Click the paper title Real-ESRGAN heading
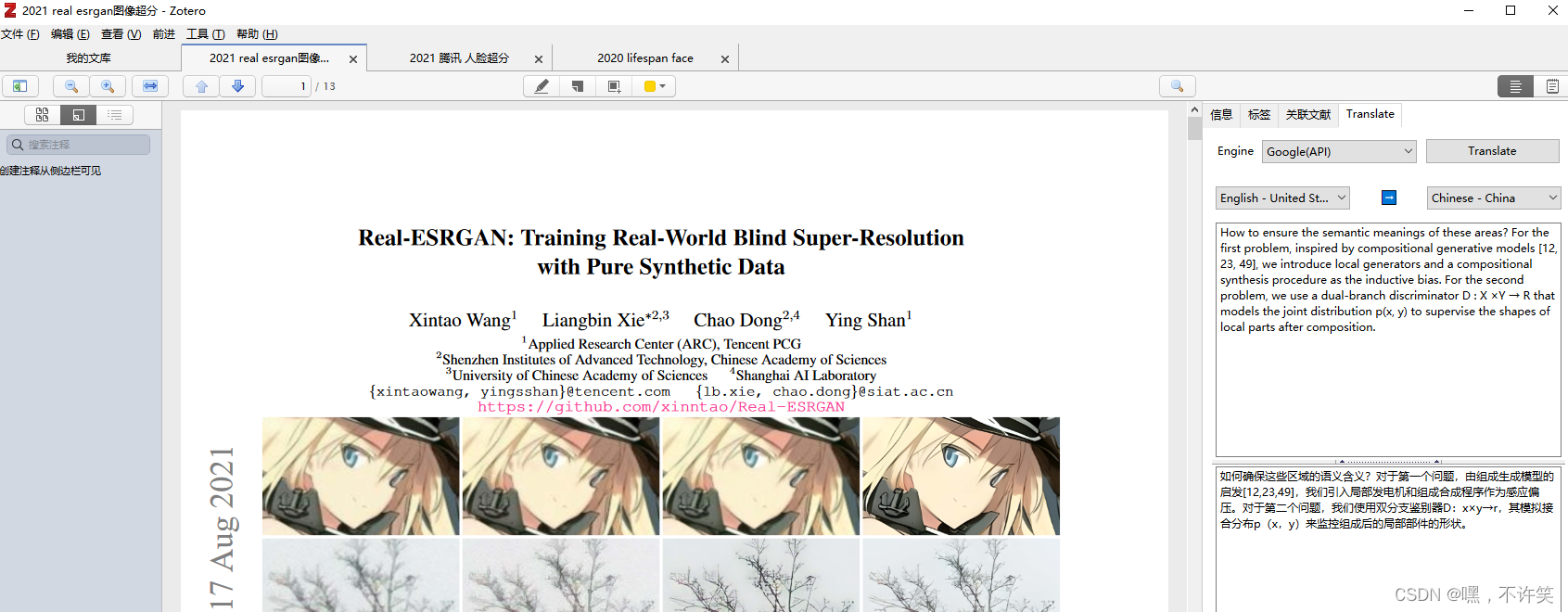Image resolution: width=1568 pixels, height=612 pixels. click(661, 252)
